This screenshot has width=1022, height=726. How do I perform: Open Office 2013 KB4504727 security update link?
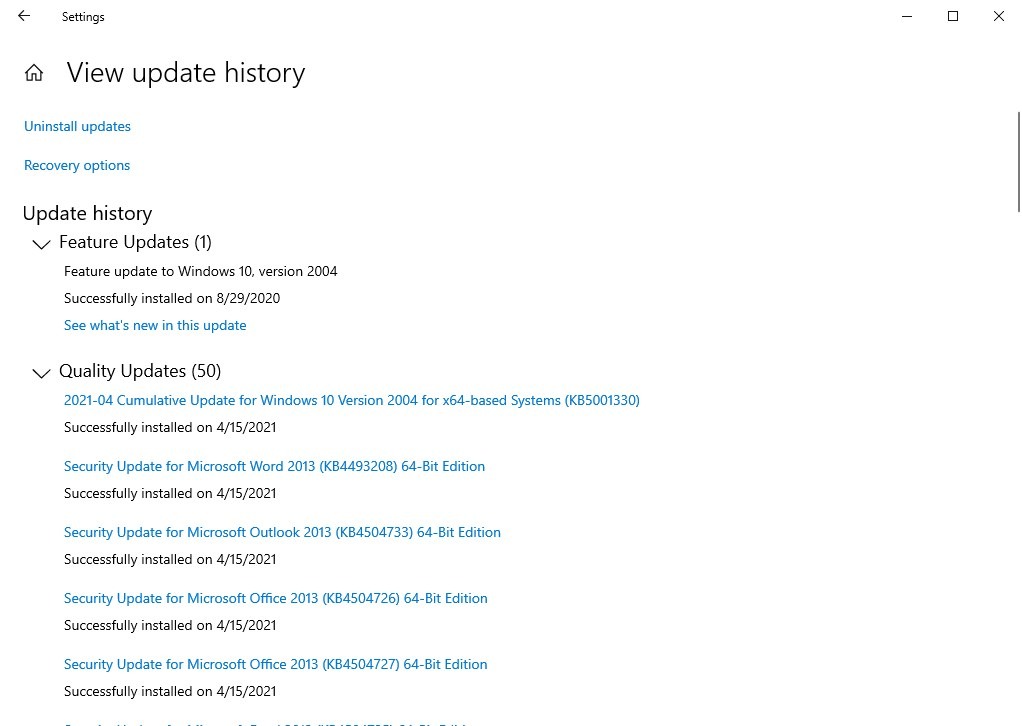coord(275,664)
